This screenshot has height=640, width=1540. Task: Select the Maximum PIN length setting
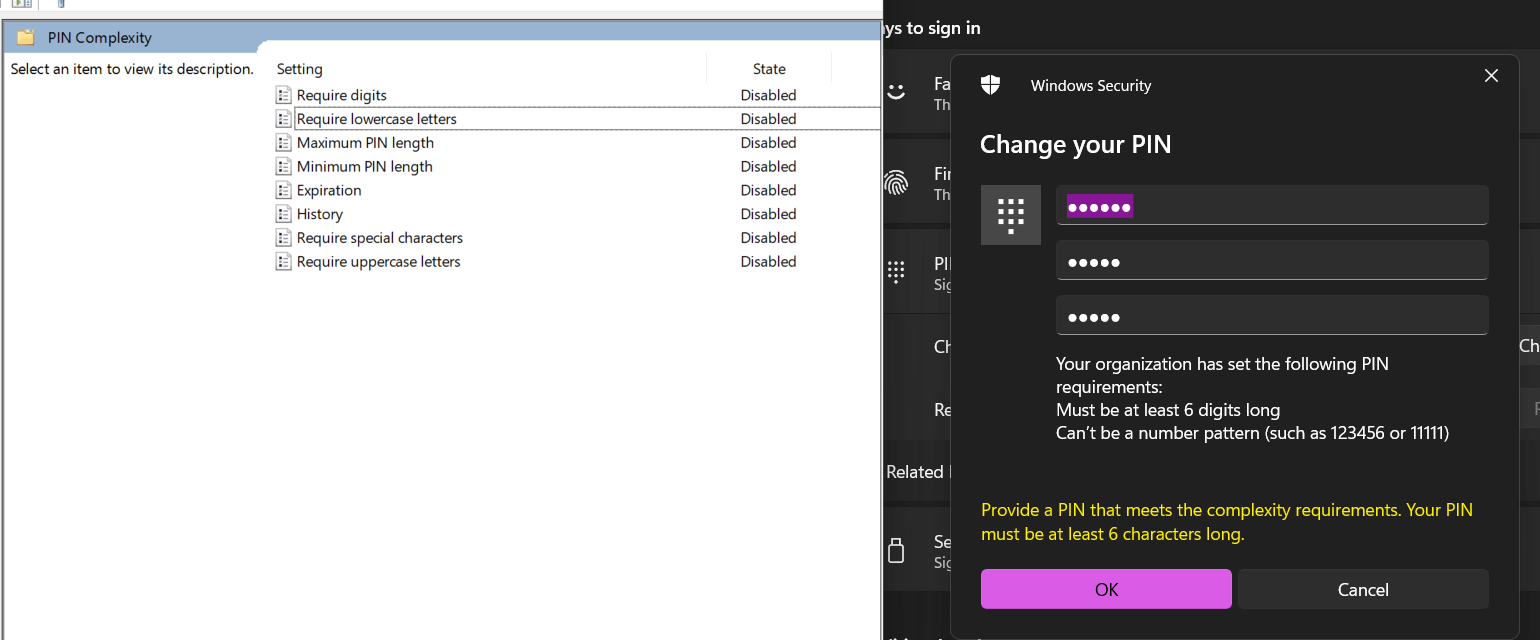coord(365,143)
